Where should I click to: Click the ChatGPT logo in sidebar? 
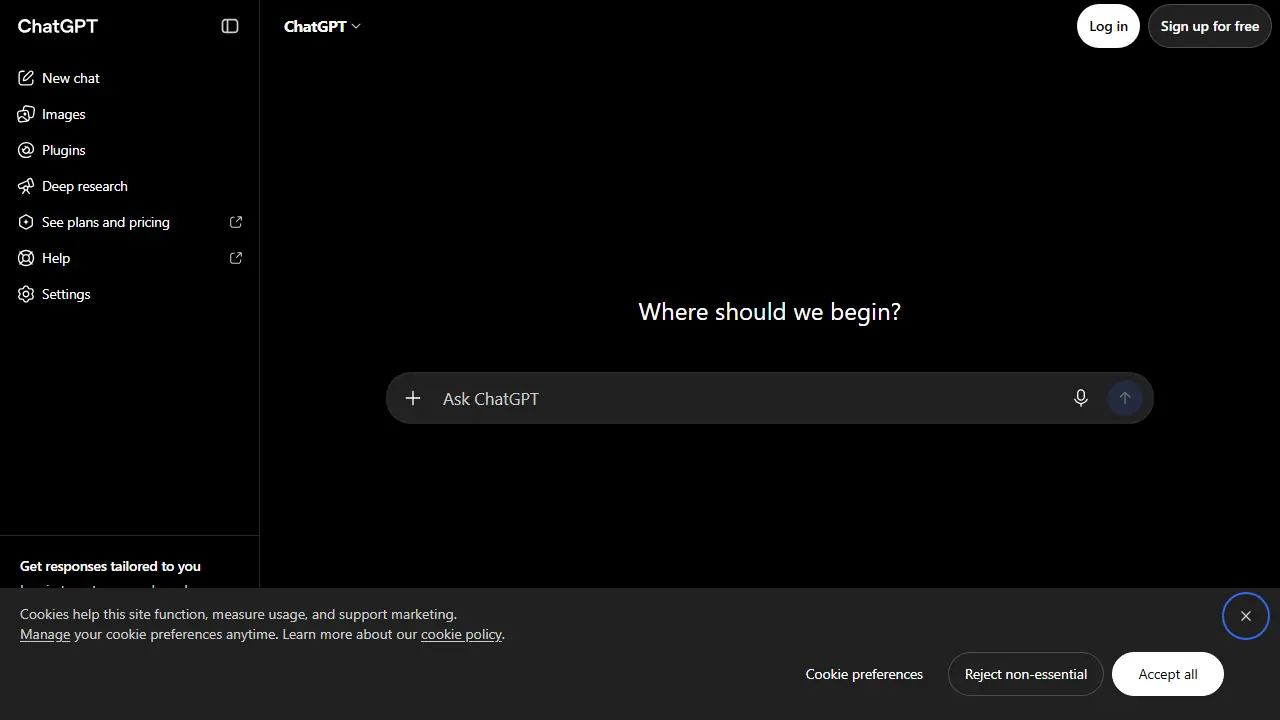(58, 26)
